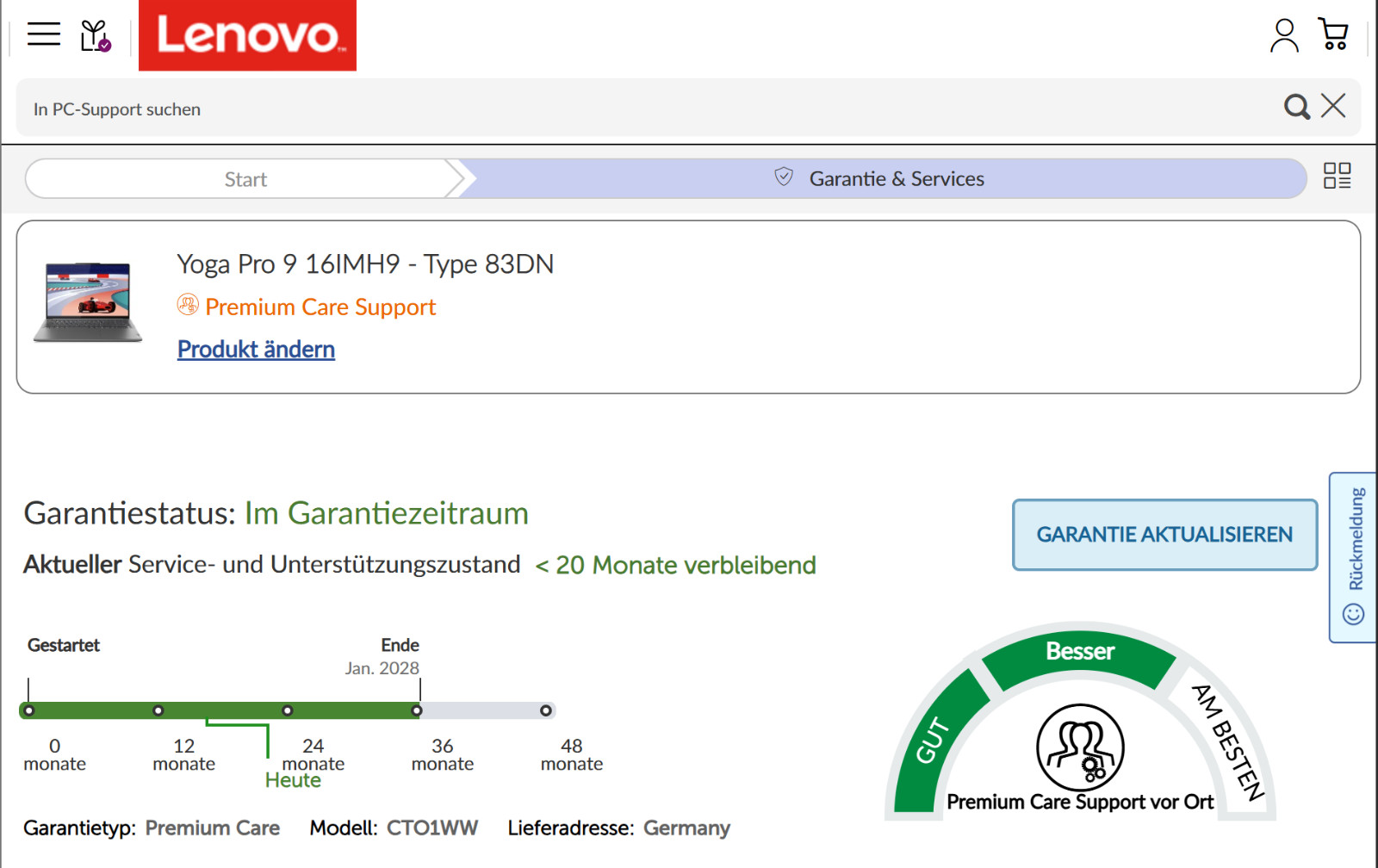Open the Premium Care Support label

coord(320,307)
